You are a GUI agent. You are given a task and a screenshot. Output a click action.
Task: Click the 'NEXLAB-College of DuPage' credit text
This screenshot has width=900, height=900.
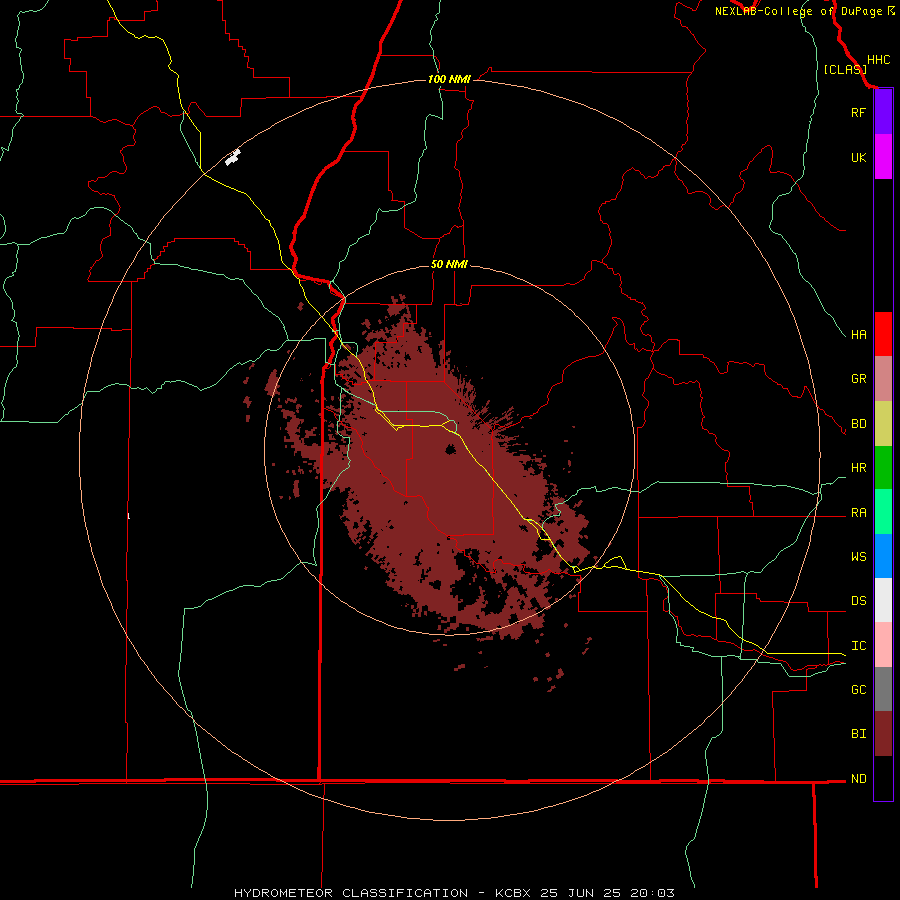pos(798,11)
